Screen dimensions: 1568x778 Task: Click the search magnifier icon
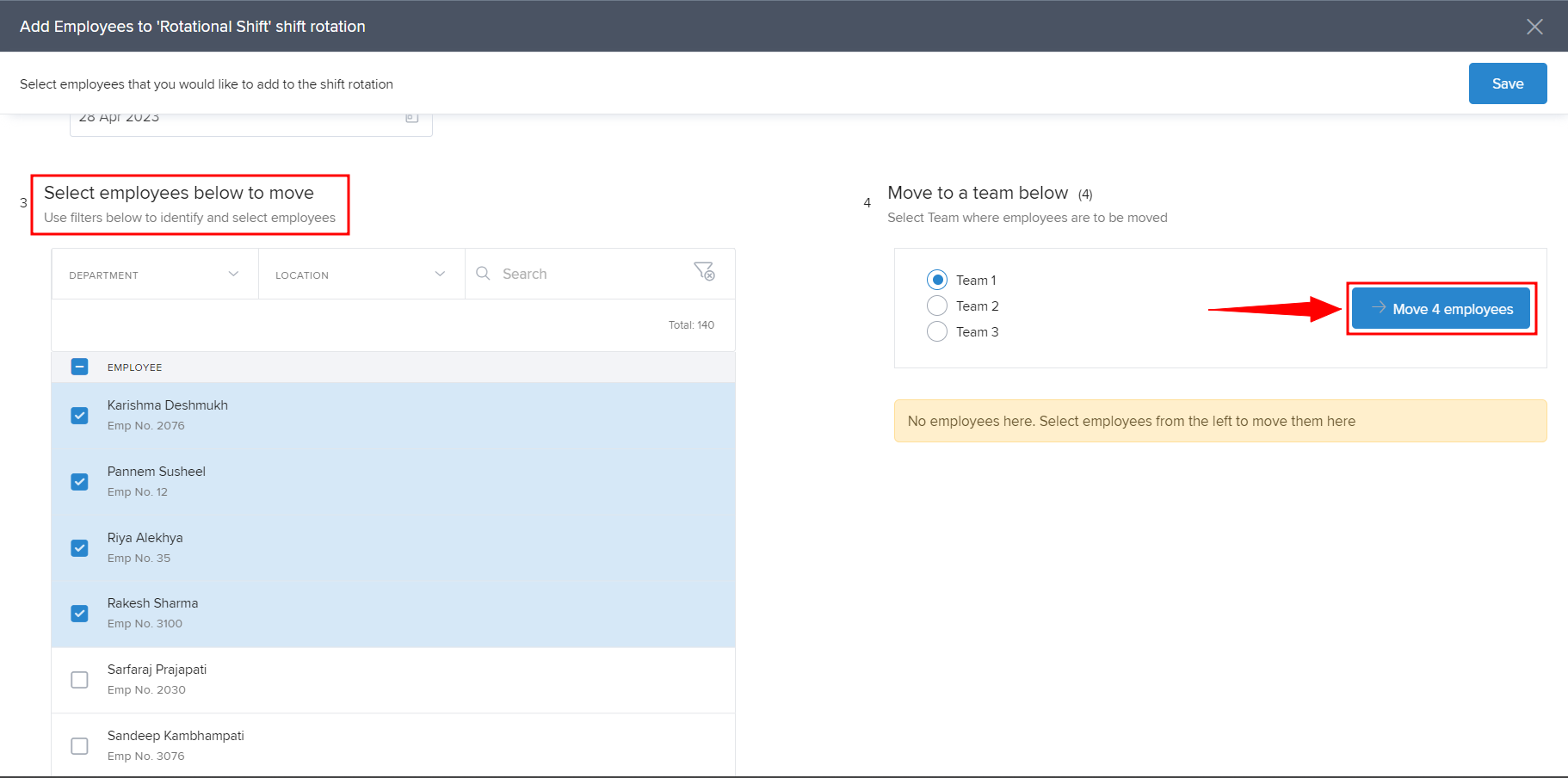[x=484, y=274]
